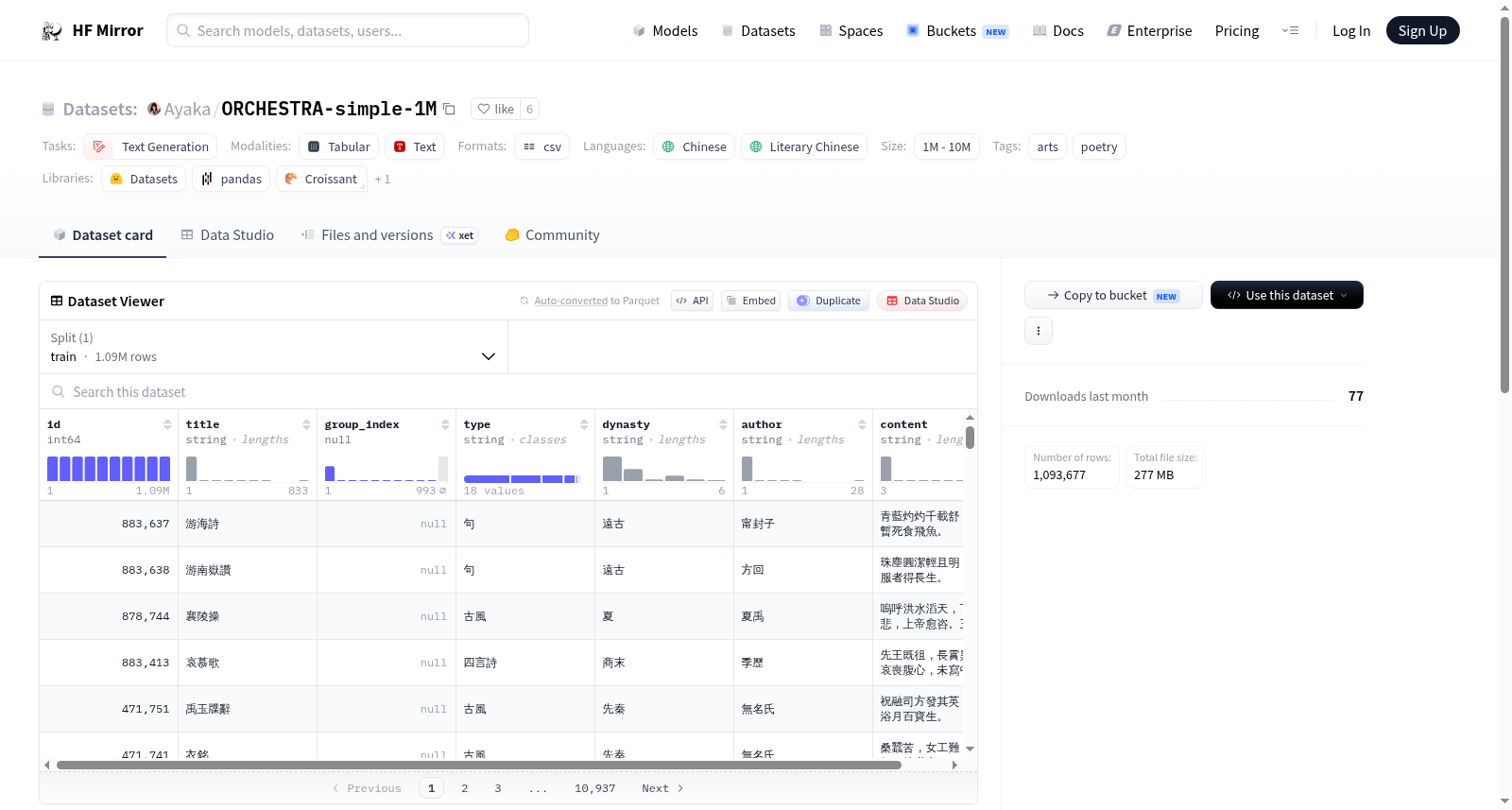Screen dimensions: 1512x810
Task: Sort by the title column arrows
Action: 306,425
